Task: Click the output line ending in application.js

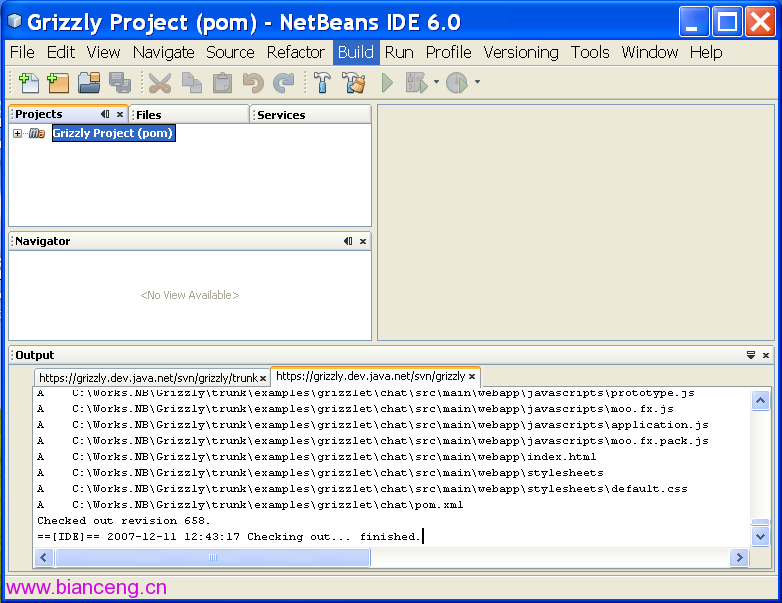Action: tap(373, 425)
